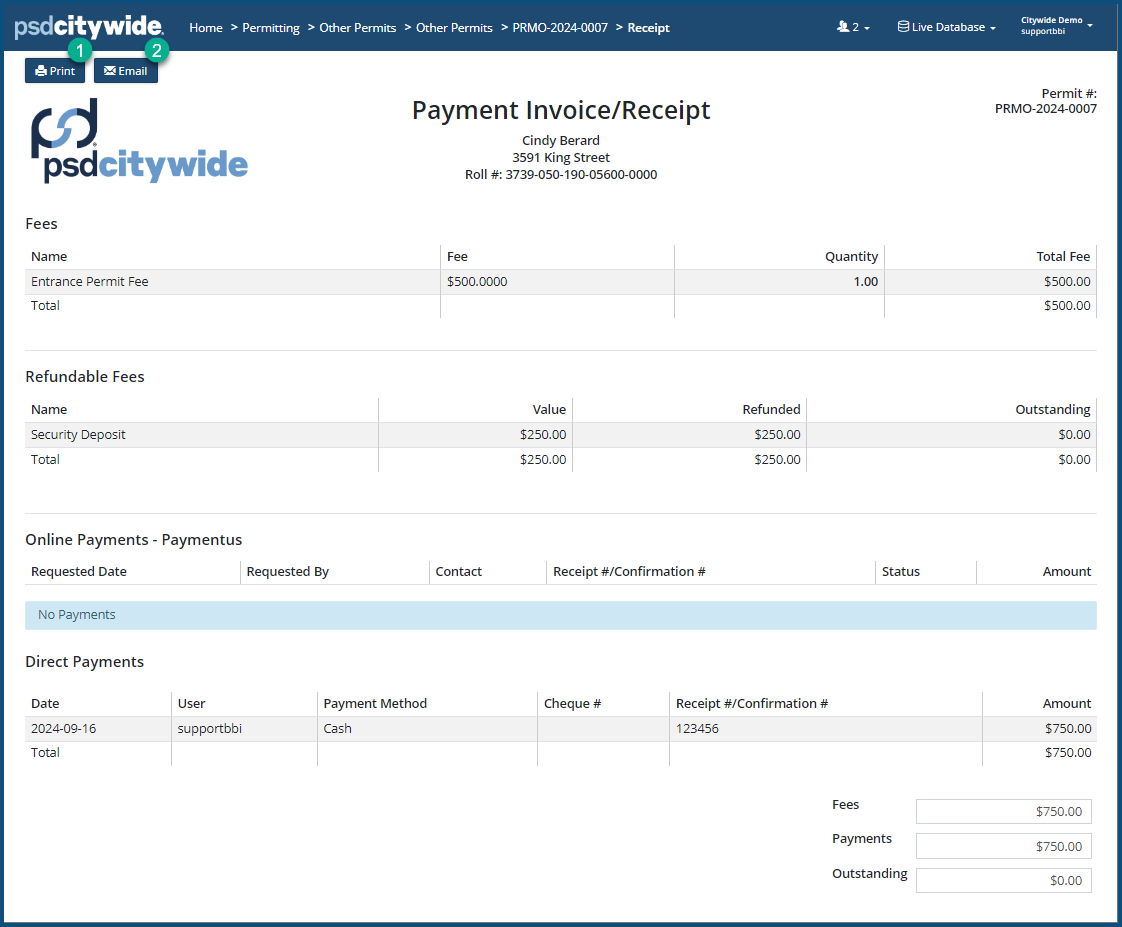Click the Email button

pos(126,71)
